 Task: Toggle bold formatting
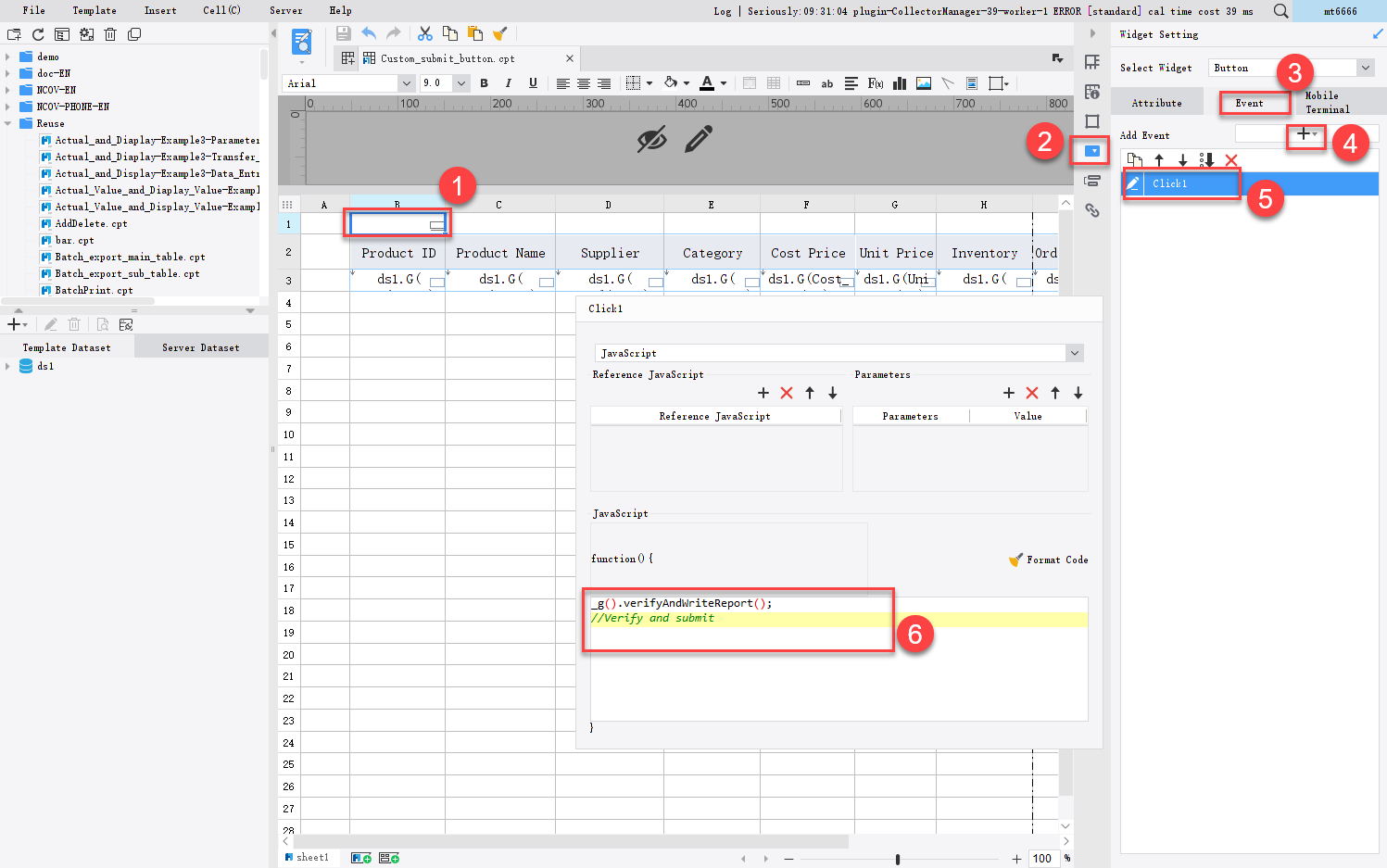tap(484, 83)
